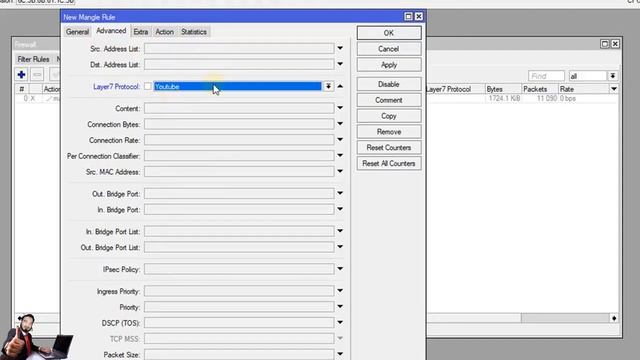This screenshot has height=360, width=640.
Task: Click the Content input field
Action: click(x=239, y=108)
